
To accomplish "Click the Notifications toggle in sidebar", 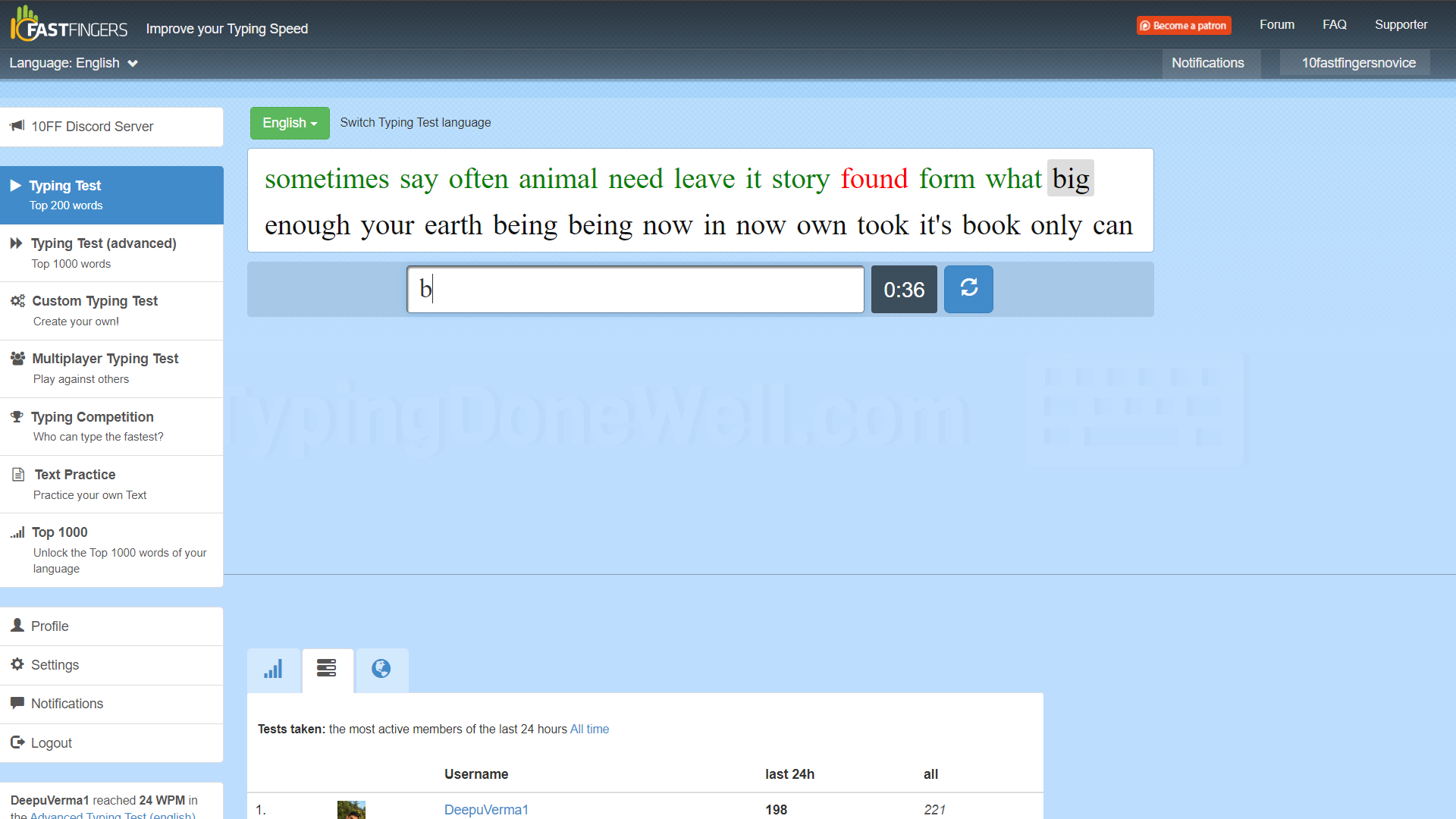I will pyautogui.click(x=112, y=703).
